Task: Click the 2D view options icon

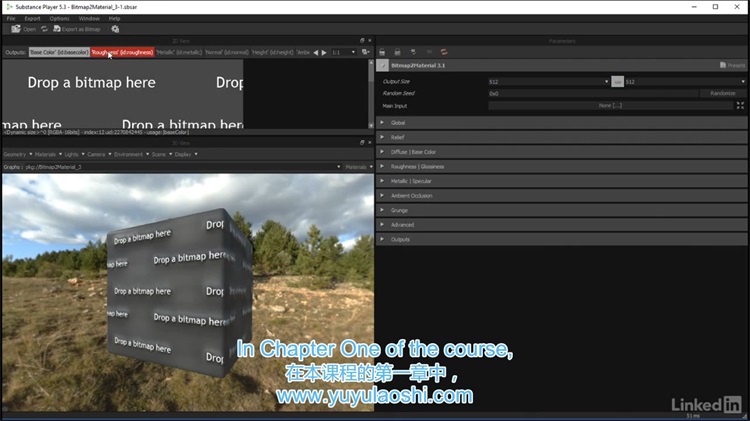Action: point(365,52)
